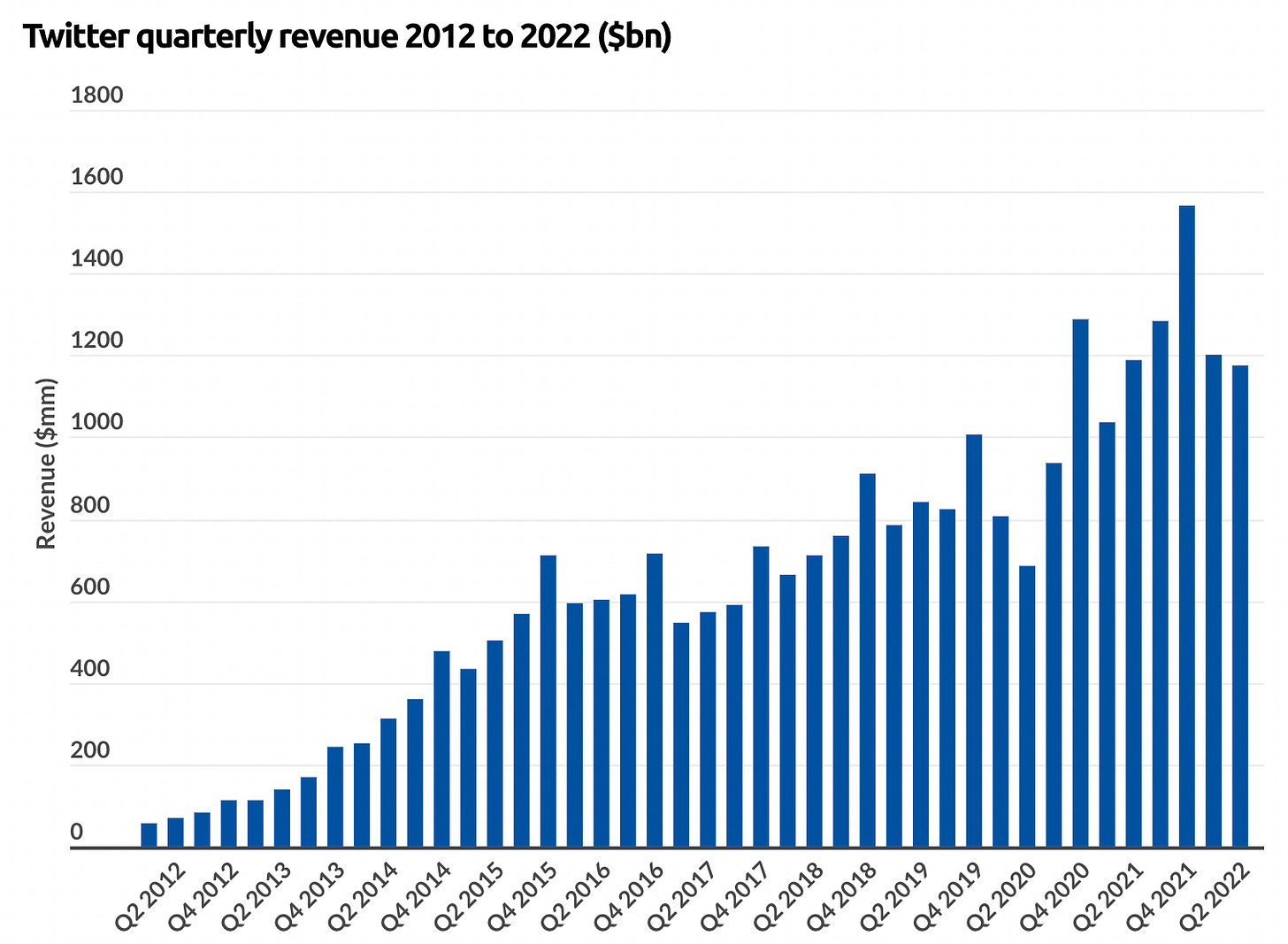The height and width of the screenshot is (944, 1288).
Task: Select the 800 y-axis tick label
Action: pyautogui.click(x=89, y=505)
